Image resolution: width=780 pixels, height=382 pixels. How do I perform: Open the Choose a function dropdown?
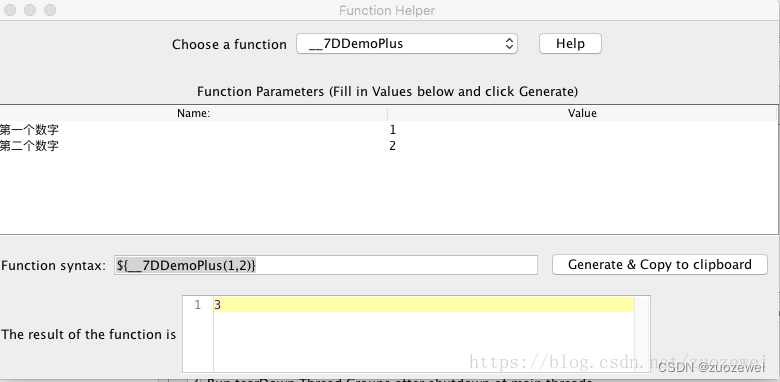tap(407, 44)
